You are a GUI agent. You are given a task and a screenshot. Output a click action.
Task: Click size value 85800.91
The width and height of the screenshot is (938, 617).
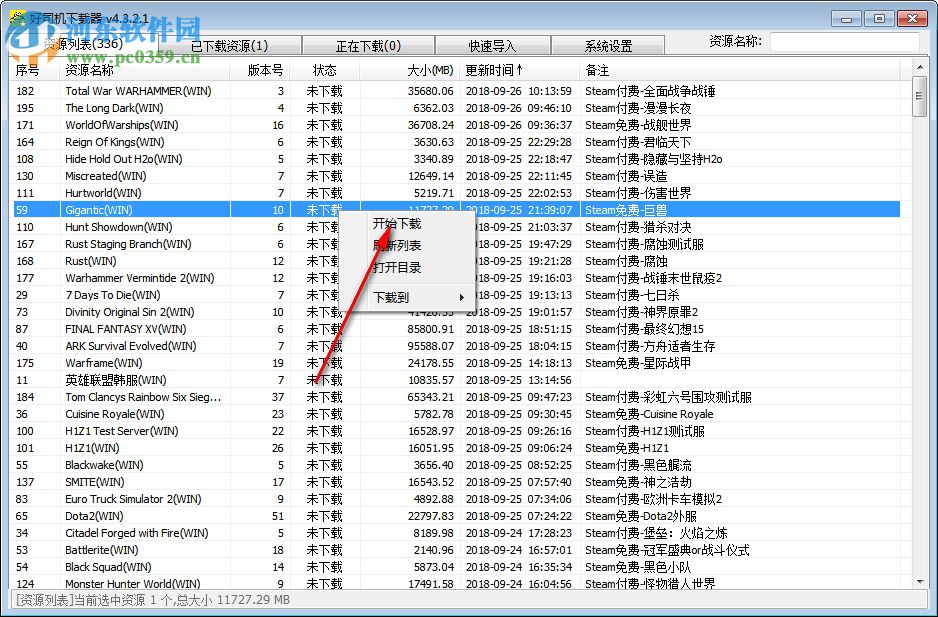pyautogui.click(x=430, y=329)
